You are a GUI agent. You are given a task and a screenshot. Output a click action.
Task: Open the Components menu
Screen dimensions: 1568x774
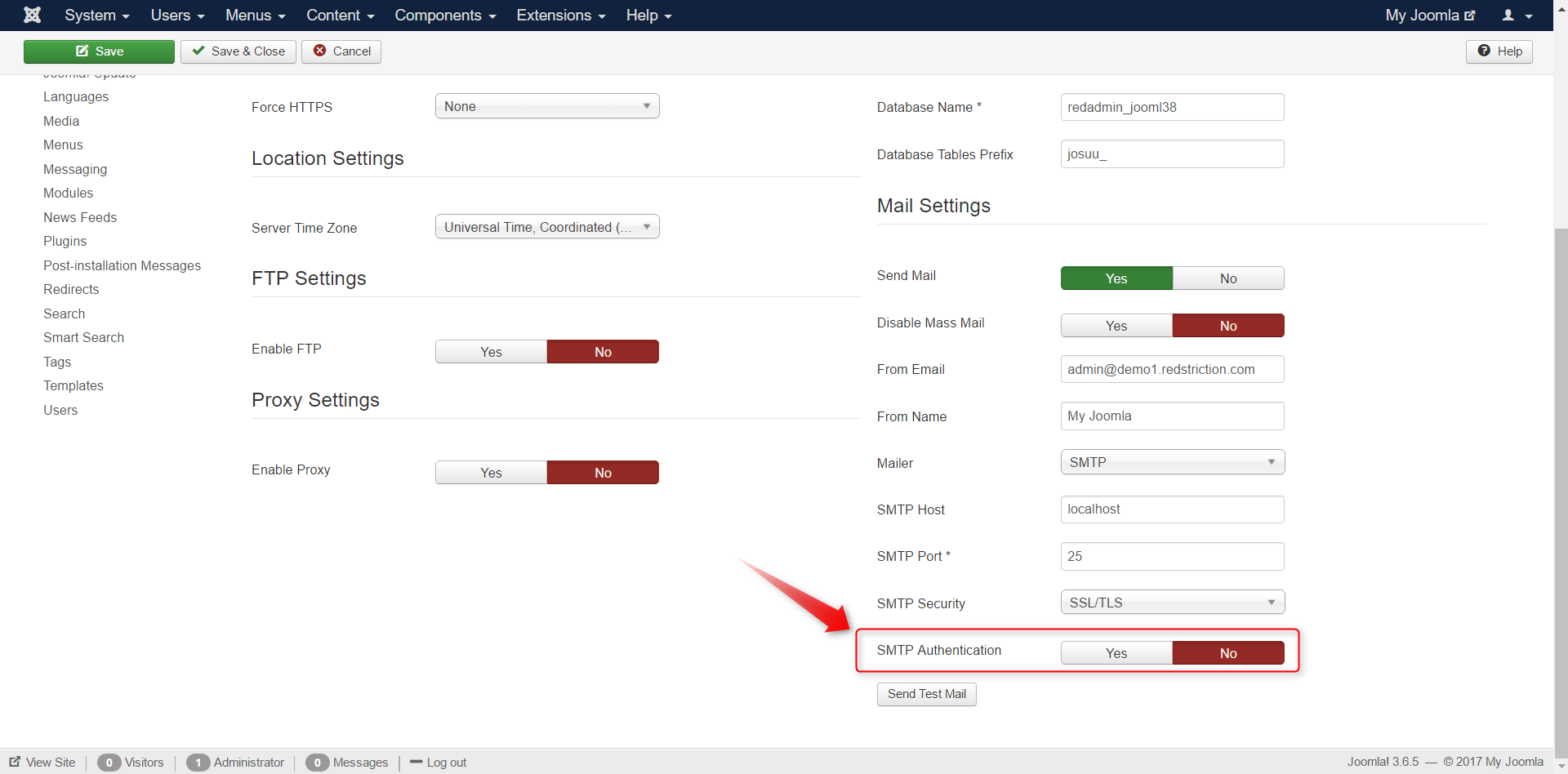pyautogui.click(x=445, y=16)
